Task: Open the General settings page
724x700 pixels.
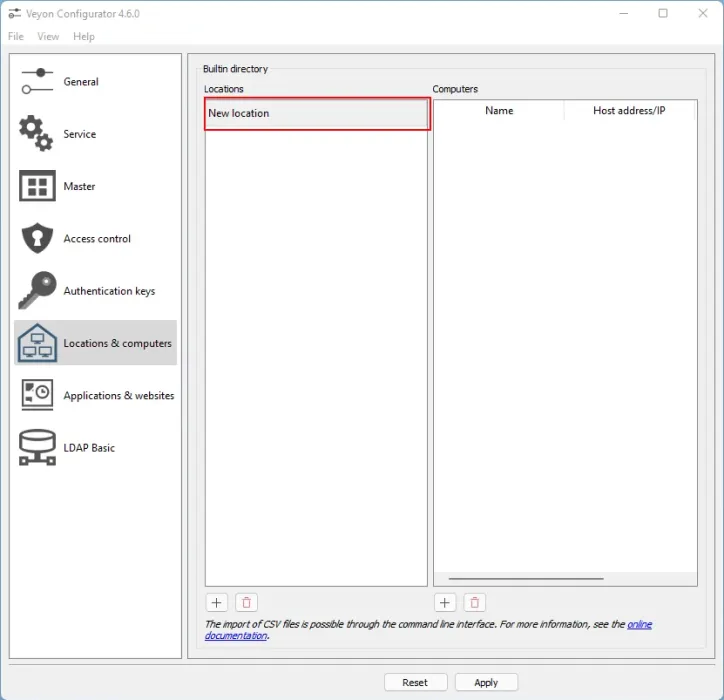Action: coord(95,82)
